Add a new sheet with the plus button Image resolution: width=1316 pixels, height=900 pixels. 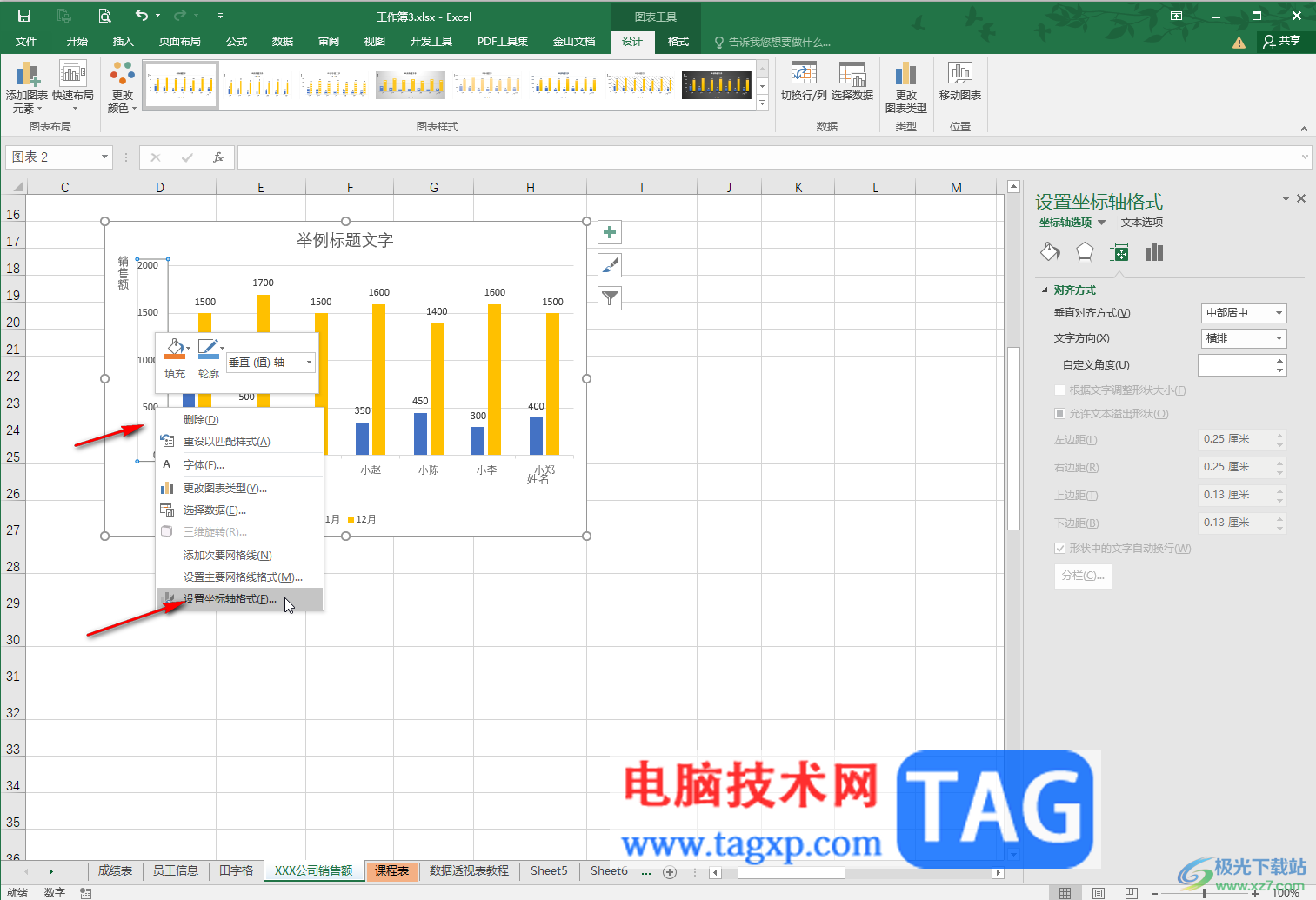coord(669,871)
